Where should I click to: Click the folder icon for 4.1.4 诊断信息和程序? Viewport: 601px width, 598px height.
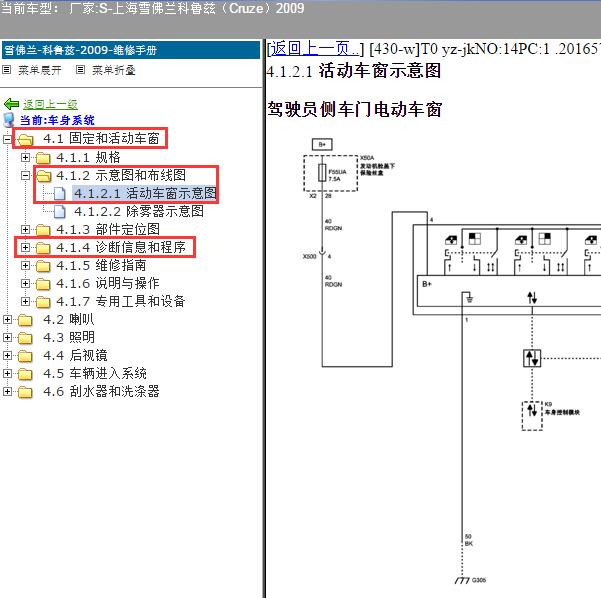point(43,248)
